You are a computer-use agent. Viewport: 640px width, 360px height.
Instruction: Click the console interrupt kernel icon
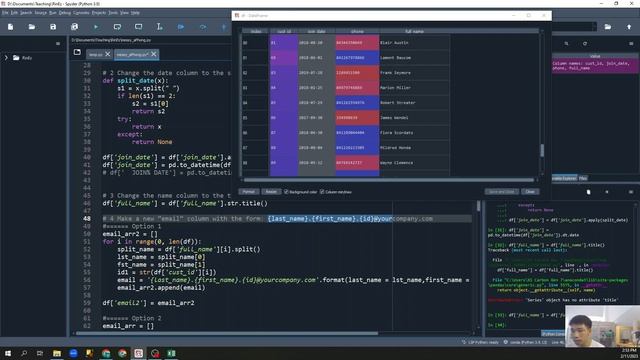[607, 192]
